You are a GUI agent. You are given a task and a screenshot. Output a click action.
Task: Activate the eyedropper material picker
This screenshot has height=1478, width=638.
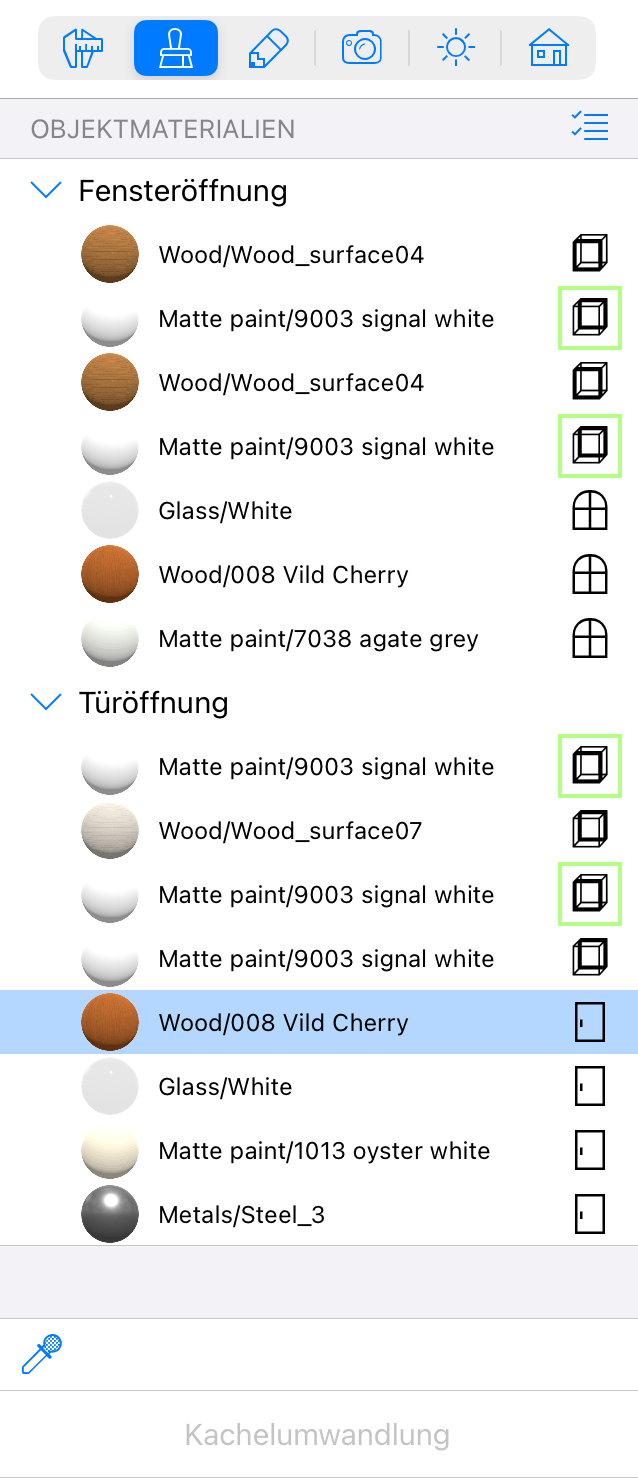click(42, 1354)
